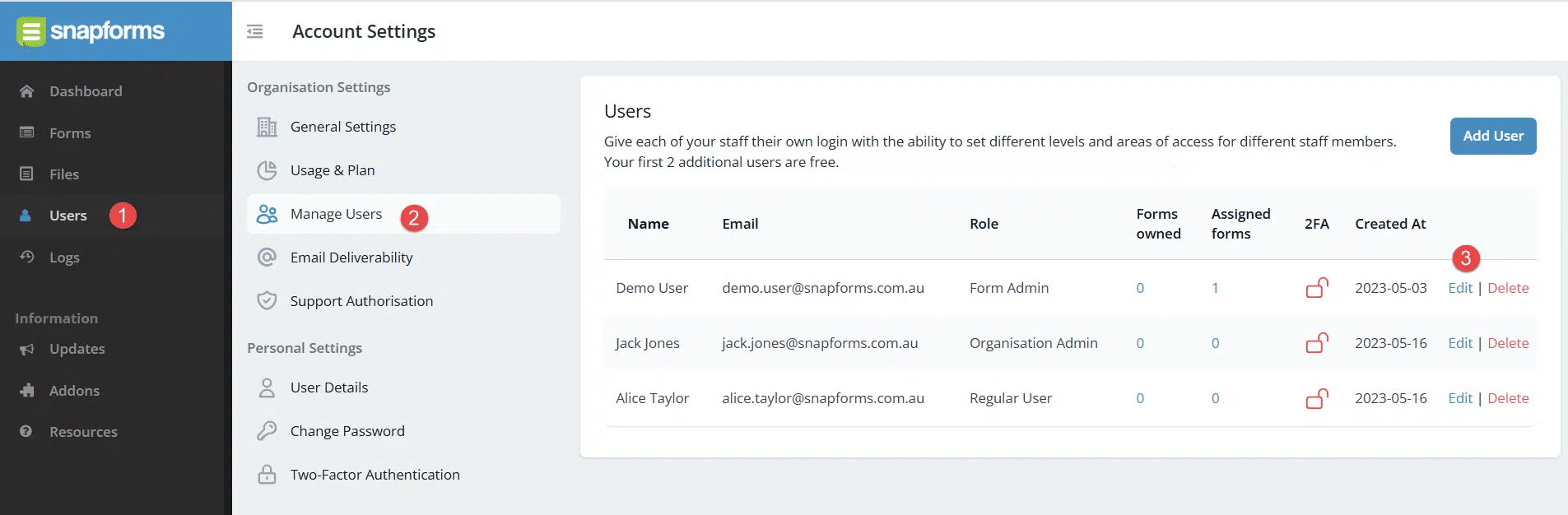Select Manage Users settings entry
The height and width of the screenshot is (515, 1568).
pos(403,214)
